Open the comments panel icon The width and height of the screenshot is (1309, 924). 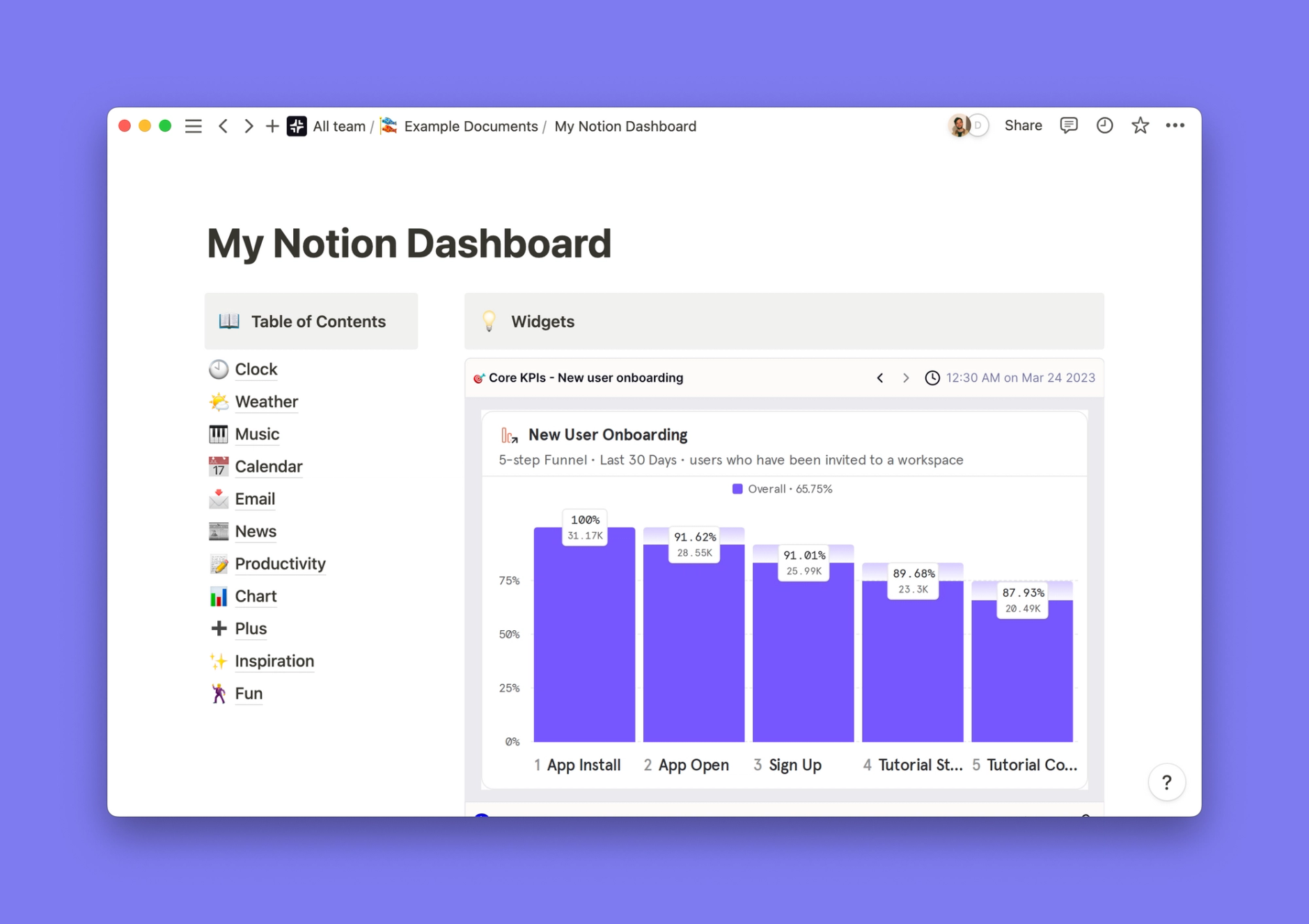[x=1069, y=125]
